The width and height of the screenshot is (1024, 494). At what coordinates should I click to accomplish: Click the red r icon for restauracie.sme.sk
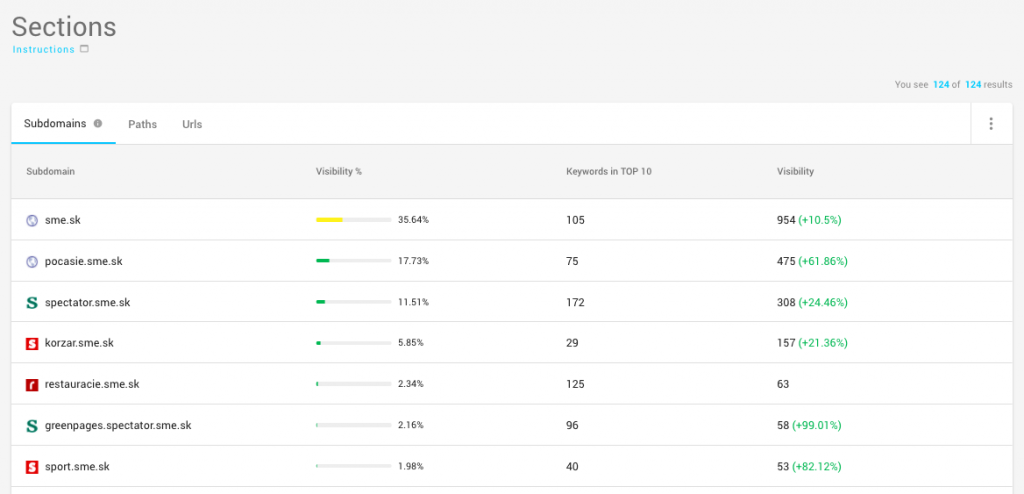pos(32,384)
